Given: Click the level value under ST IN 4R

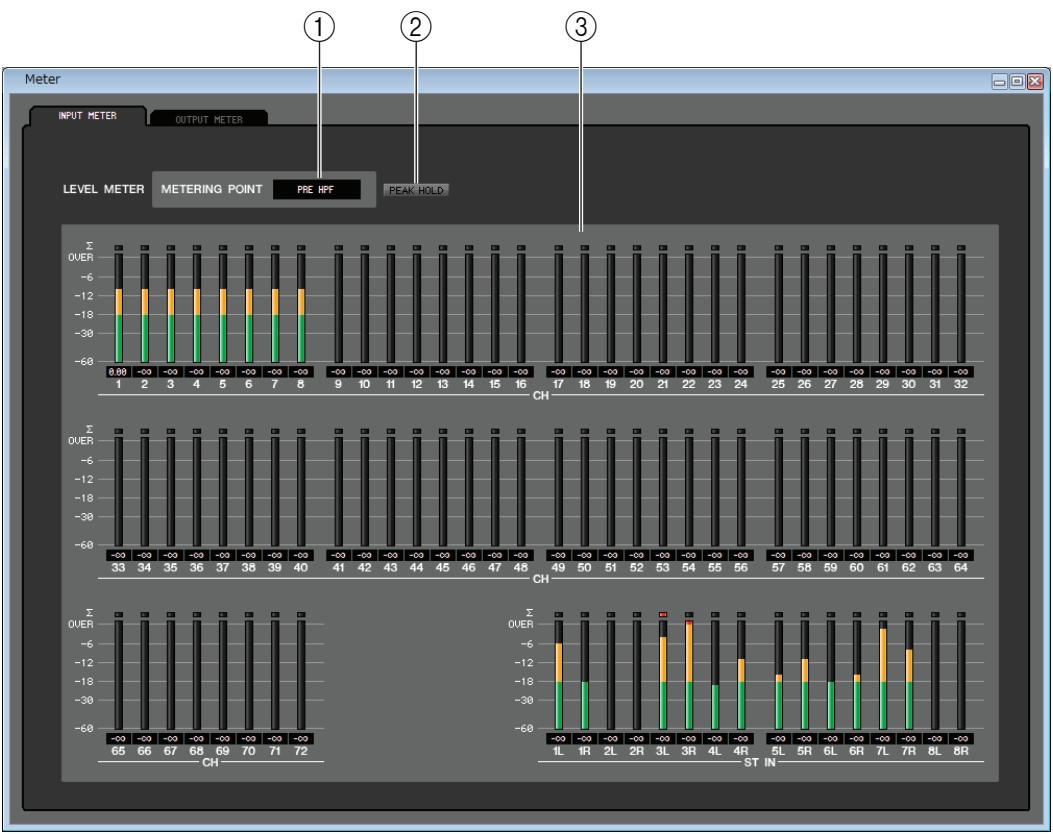Looking at the screenshot, I should (x=741, y=738).
